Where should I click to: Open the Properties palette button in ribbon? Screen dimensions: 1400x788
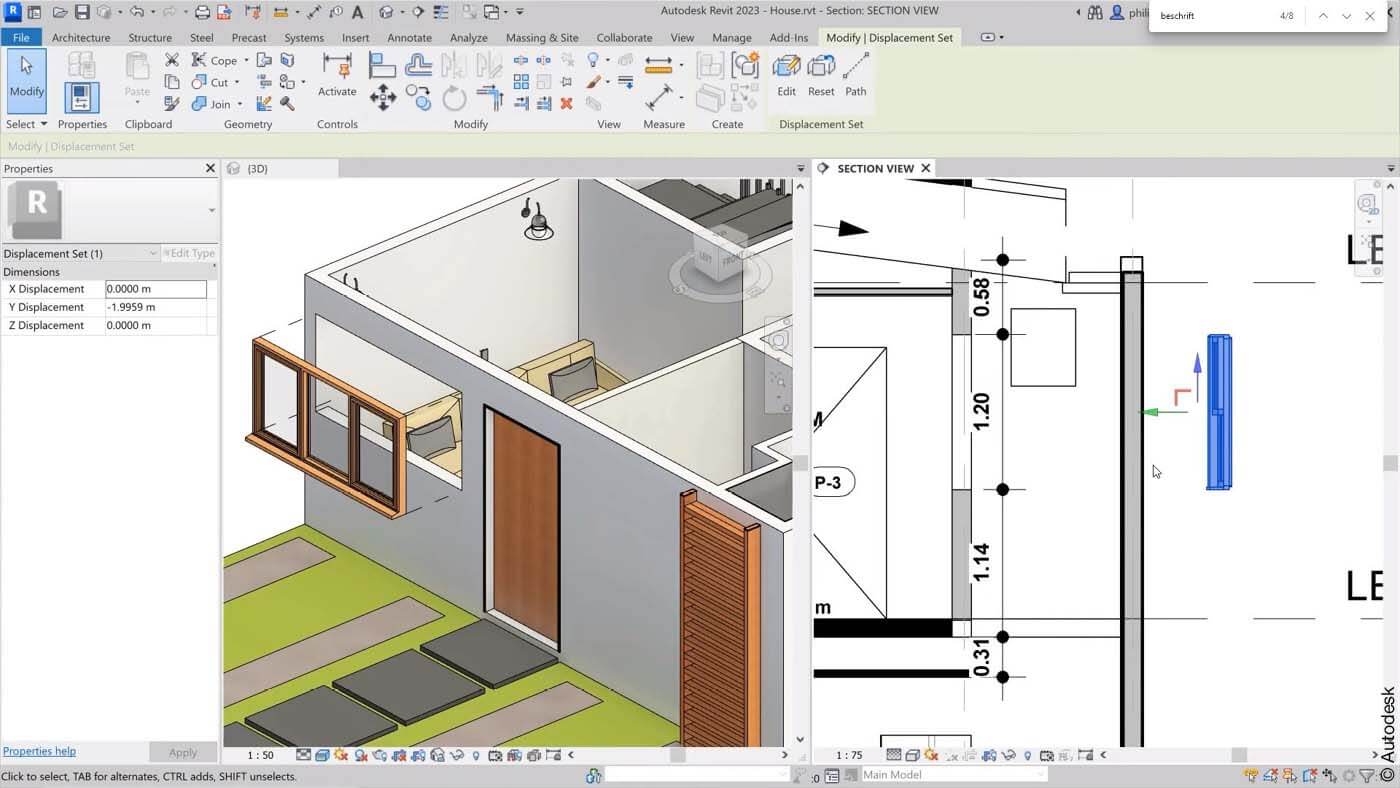81,98
